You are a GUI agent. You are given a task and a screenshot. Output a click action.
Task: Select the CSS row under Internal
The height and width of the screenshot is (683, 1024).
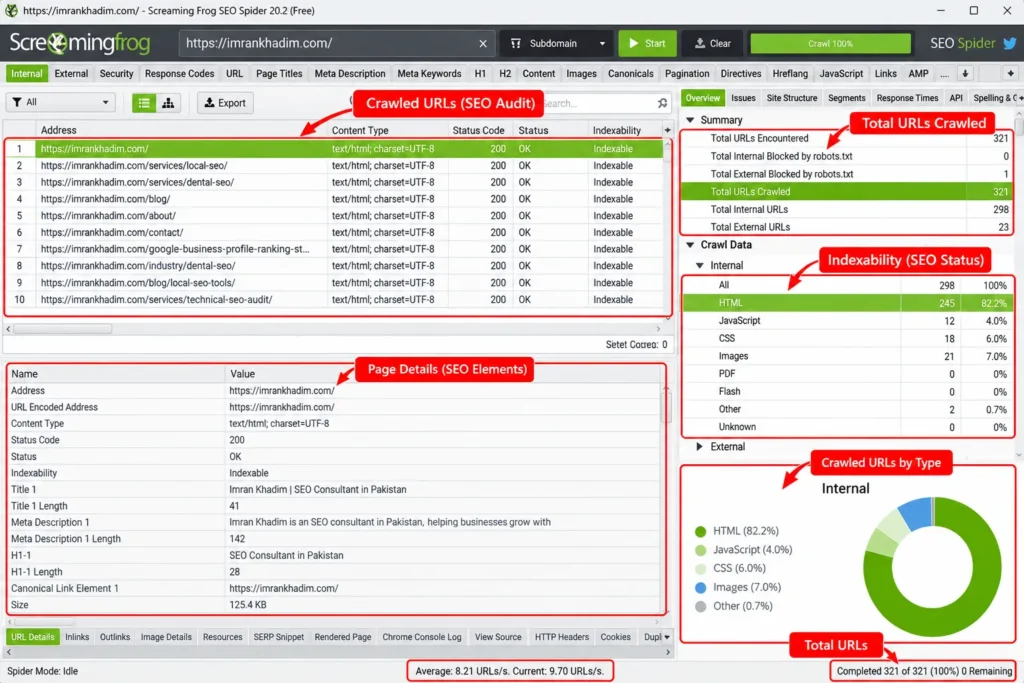(847, 338)
